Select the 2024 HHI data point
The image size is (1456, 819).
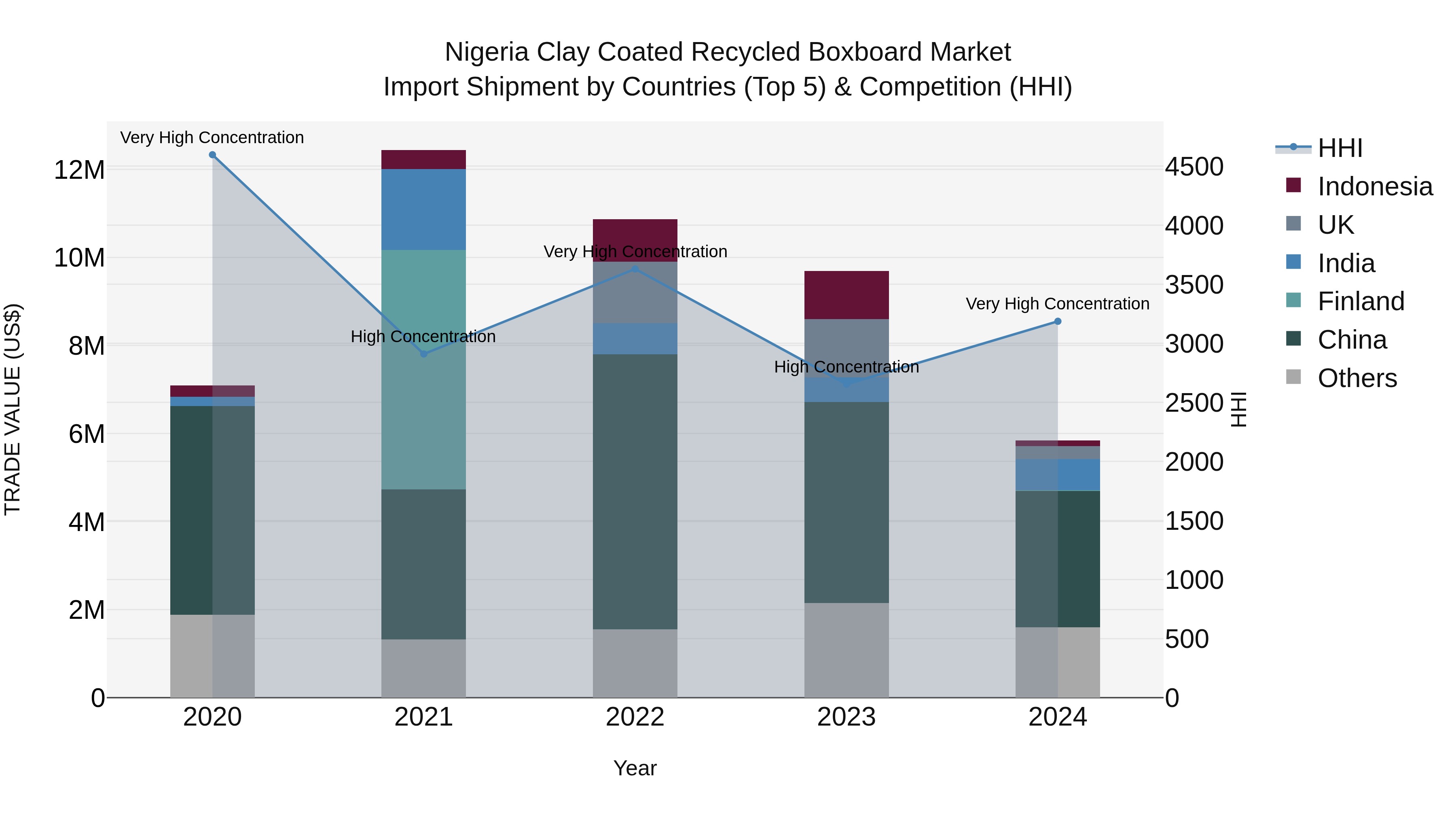tap(1058, 322)
